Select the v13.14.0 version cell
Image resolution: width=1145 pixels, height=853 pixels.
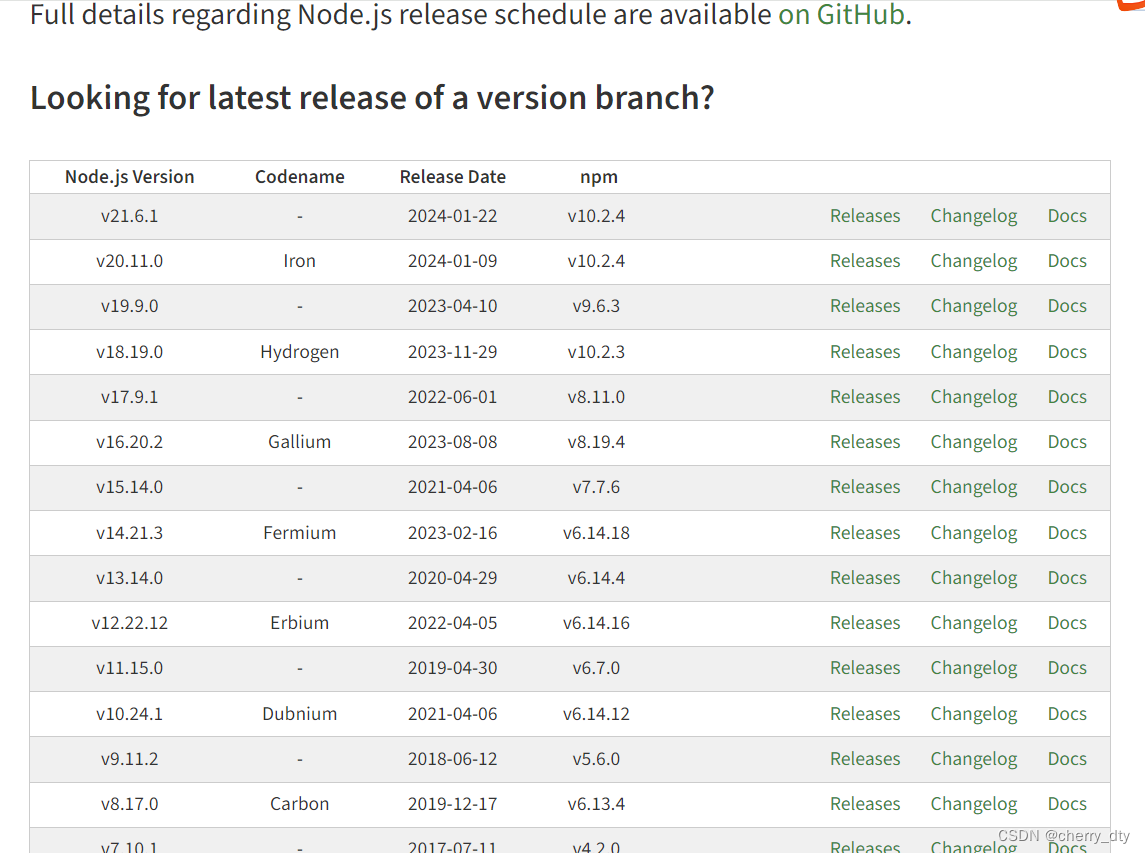[x=129, y=578]
